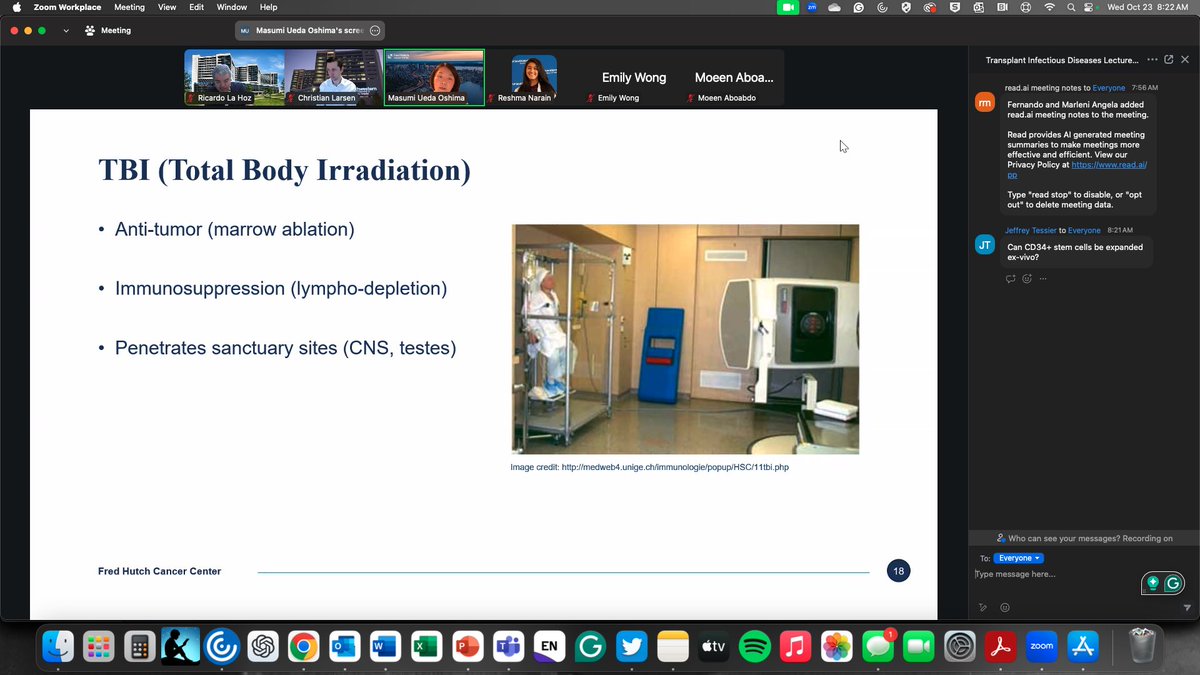Click the date and time in menu bar
Viewport: 1200px width, 675px height.
[x=1148, y=7]
